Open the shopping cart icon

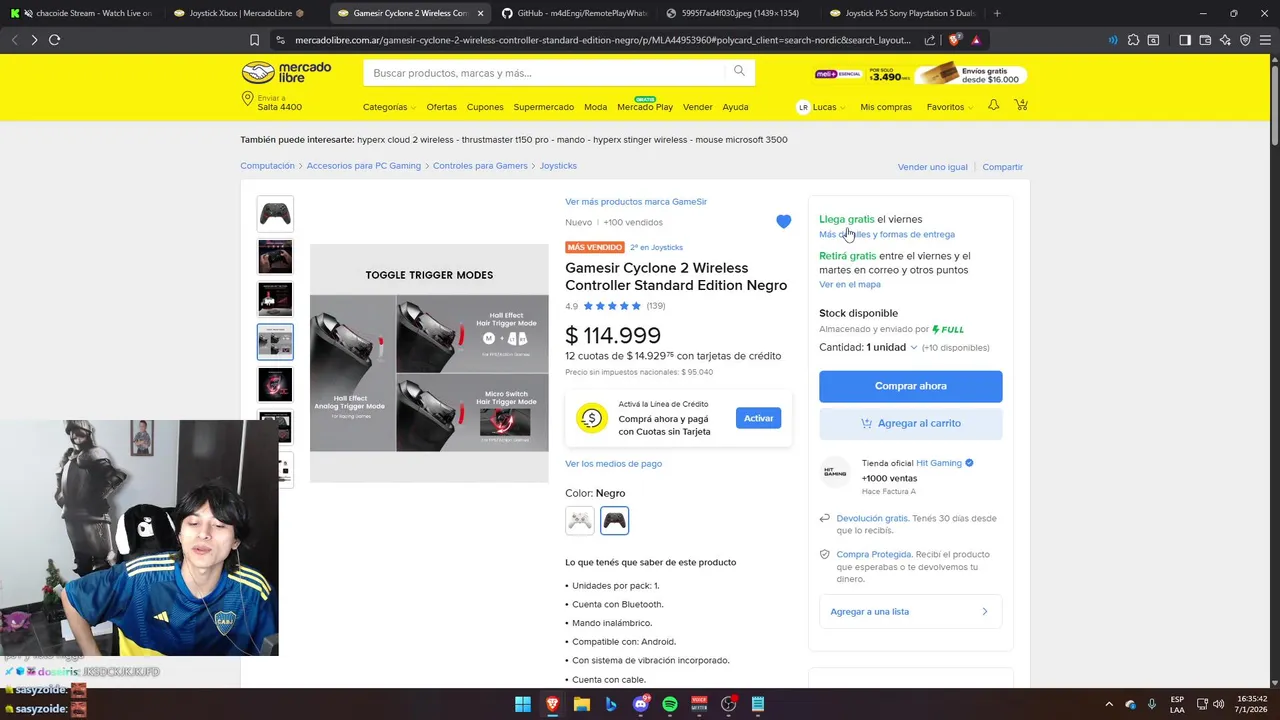pyautogui.click(x=1021, y=105)
